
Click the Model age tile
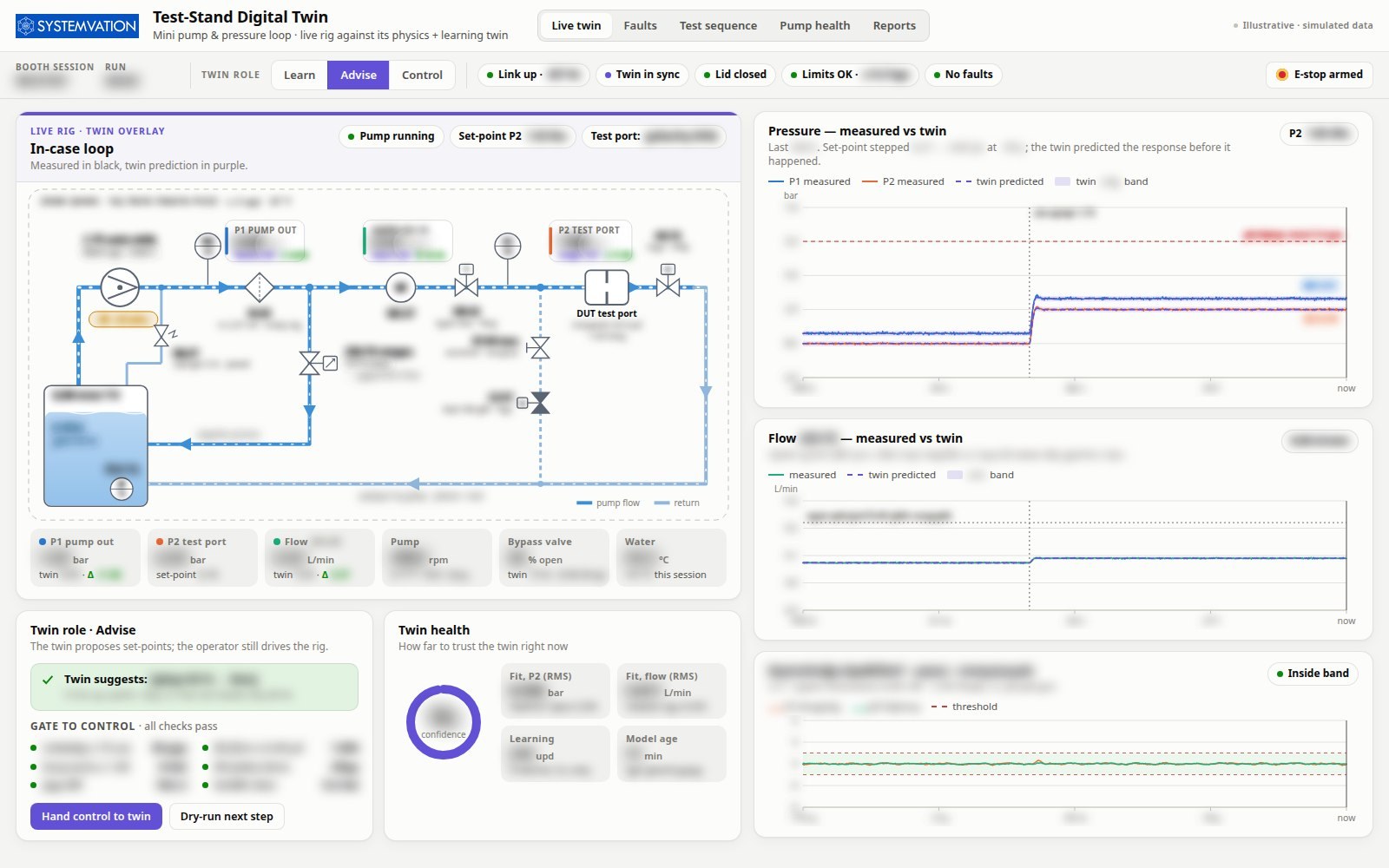[x=672, y=754]
